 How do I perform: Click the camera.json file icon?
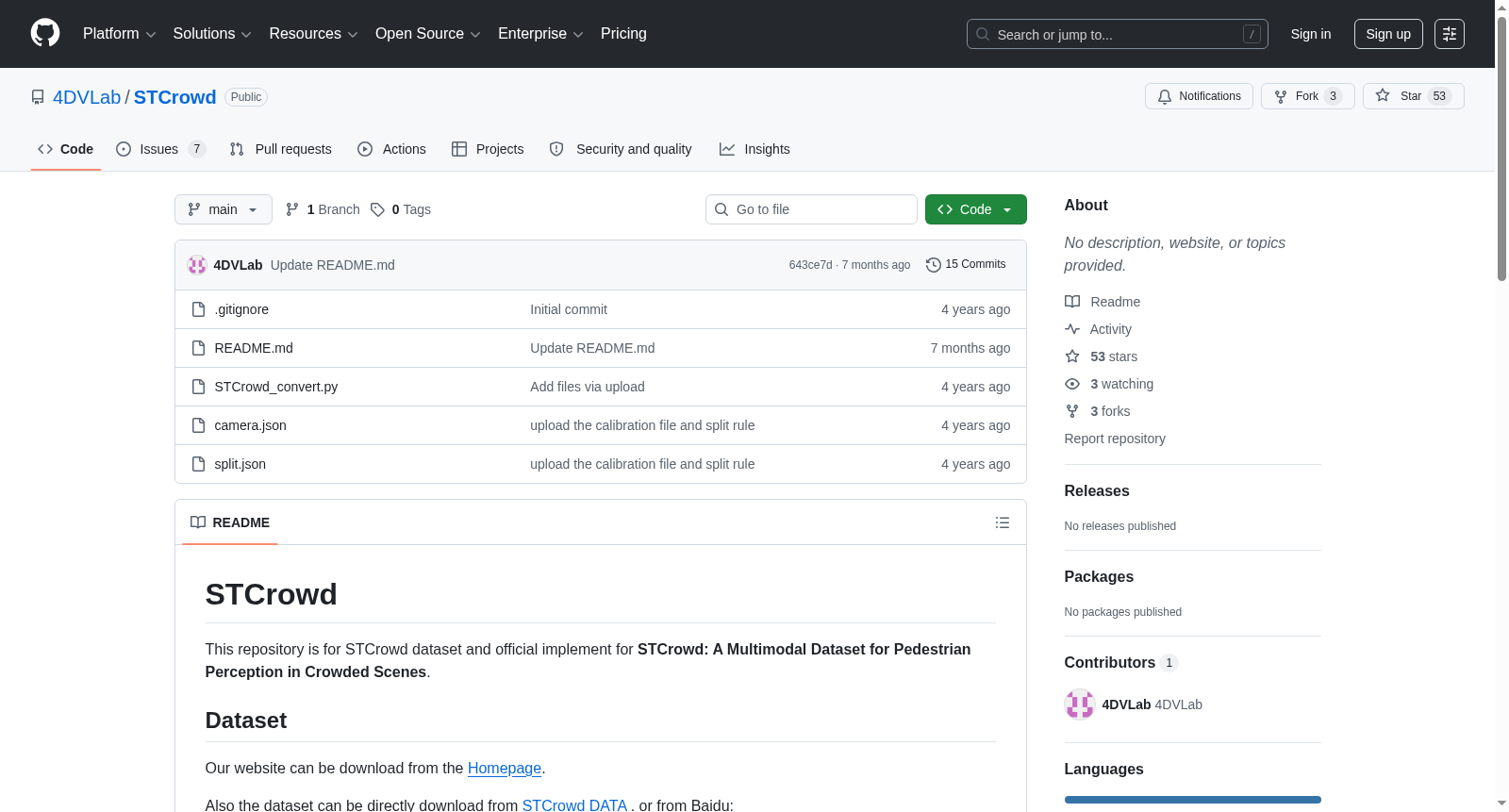(198, 425)
